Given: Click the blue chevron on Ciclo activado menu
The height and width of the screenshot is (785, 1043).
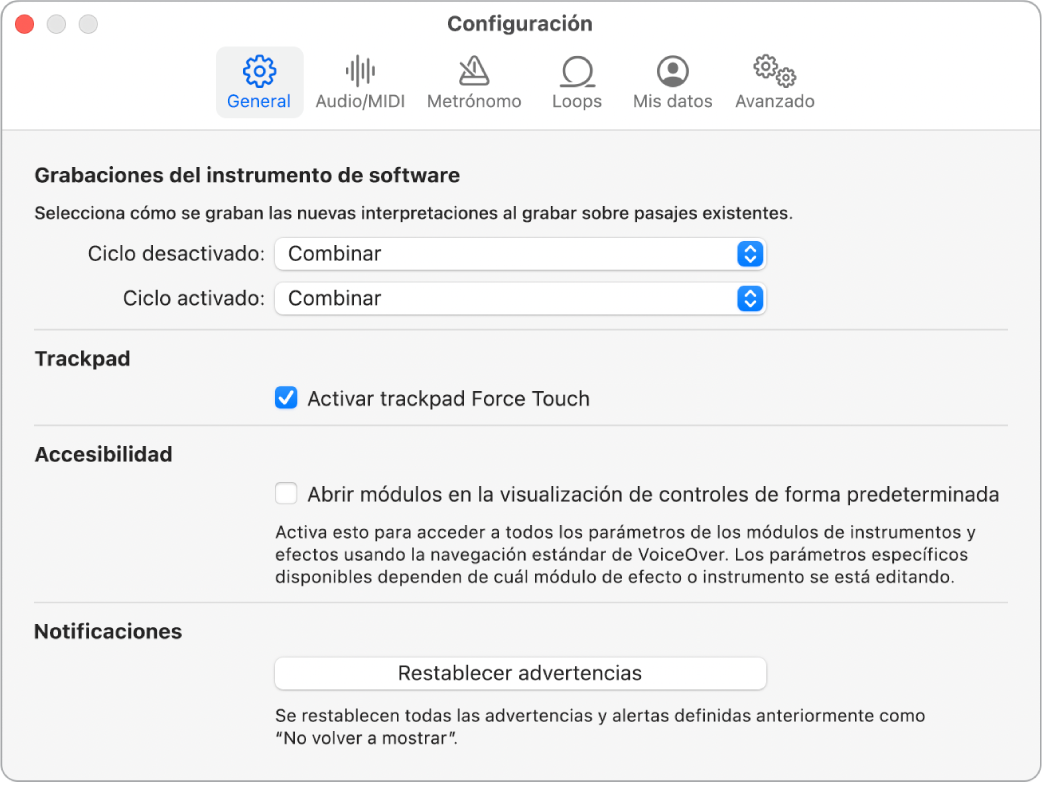Looking at the screenshot, I should click(x=749, y=298).
